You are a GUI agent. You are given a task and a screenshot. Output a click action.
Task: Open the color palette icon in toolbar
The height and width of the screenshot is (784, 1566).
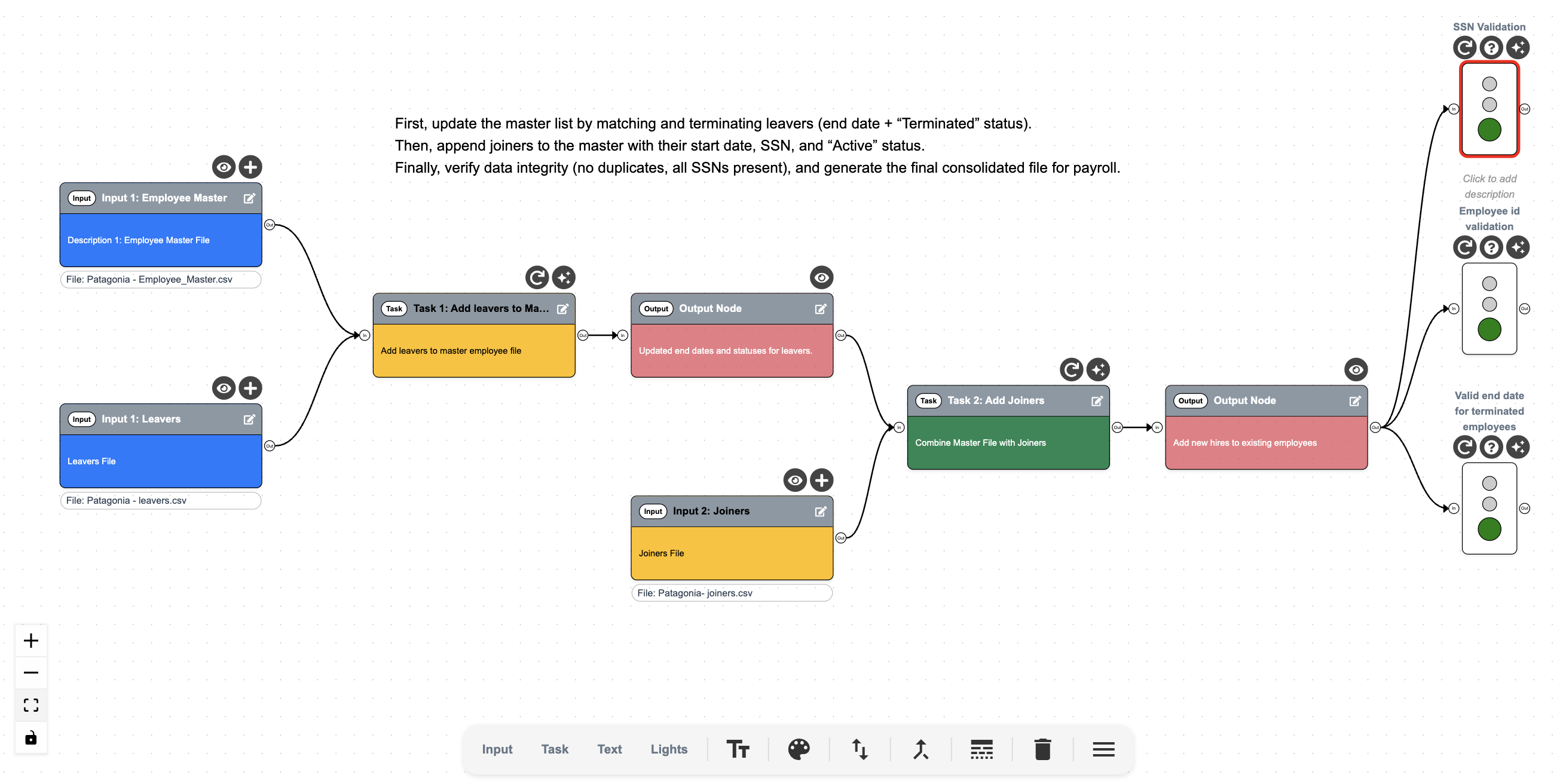(798, 749)
